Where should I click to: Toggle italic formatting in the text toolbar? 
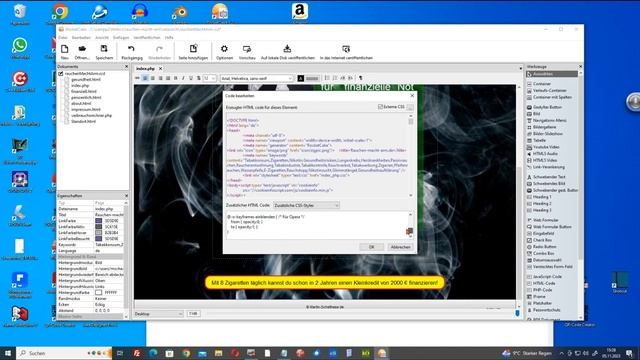[183, 78]
